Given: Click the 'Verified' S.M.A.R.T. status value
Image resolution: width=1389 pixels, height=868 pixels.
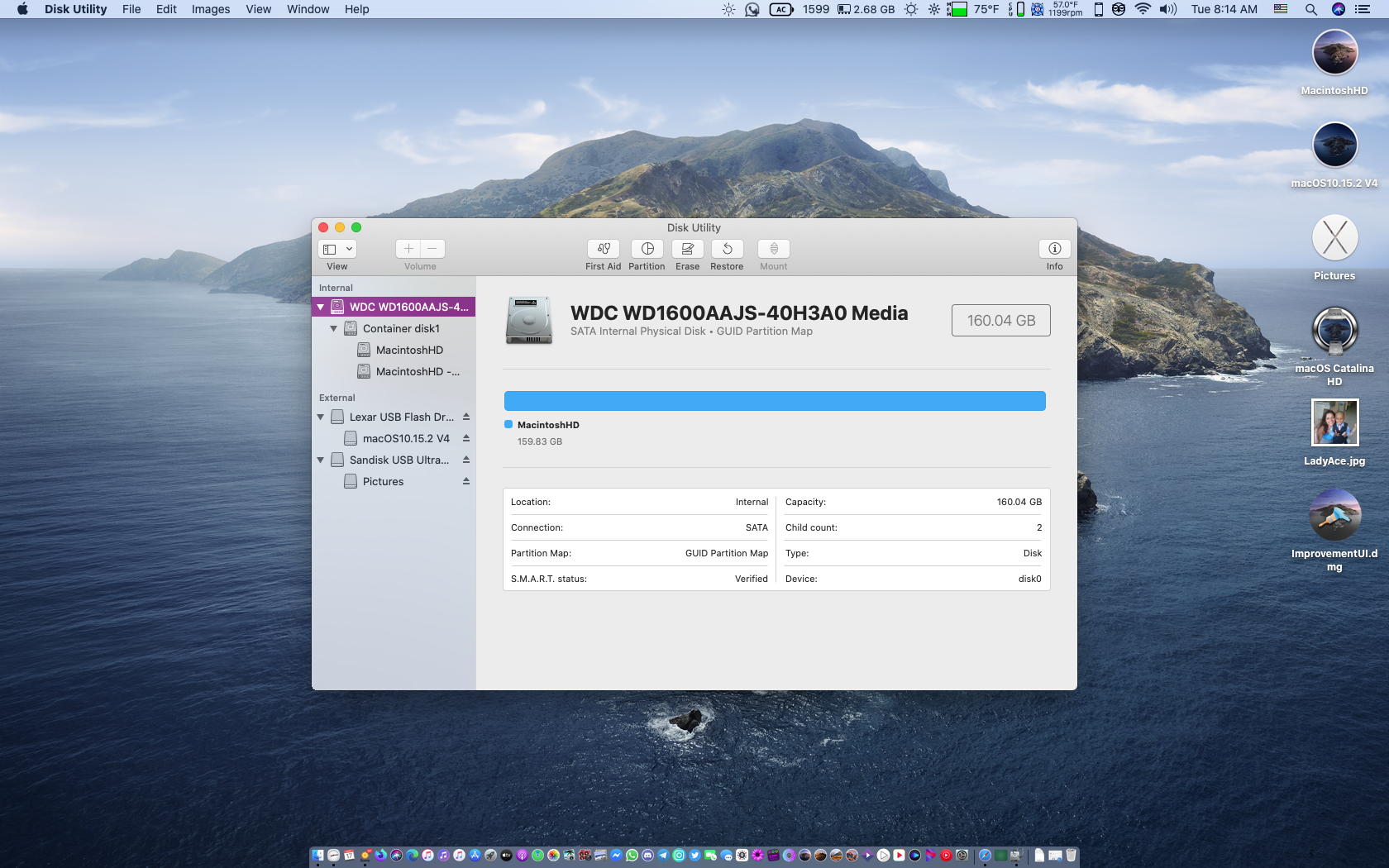Looking at the screenshot, I should coord(752,579).
